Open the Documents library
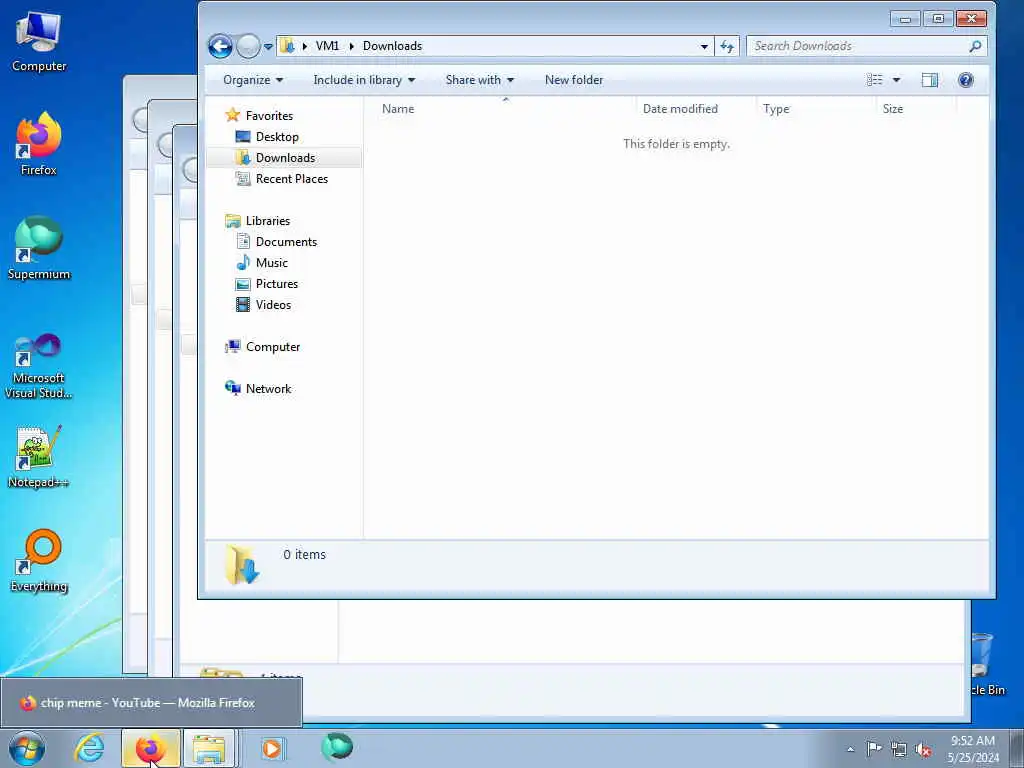The width and height of the screenshot is (1024, 768). pos(286,242)
